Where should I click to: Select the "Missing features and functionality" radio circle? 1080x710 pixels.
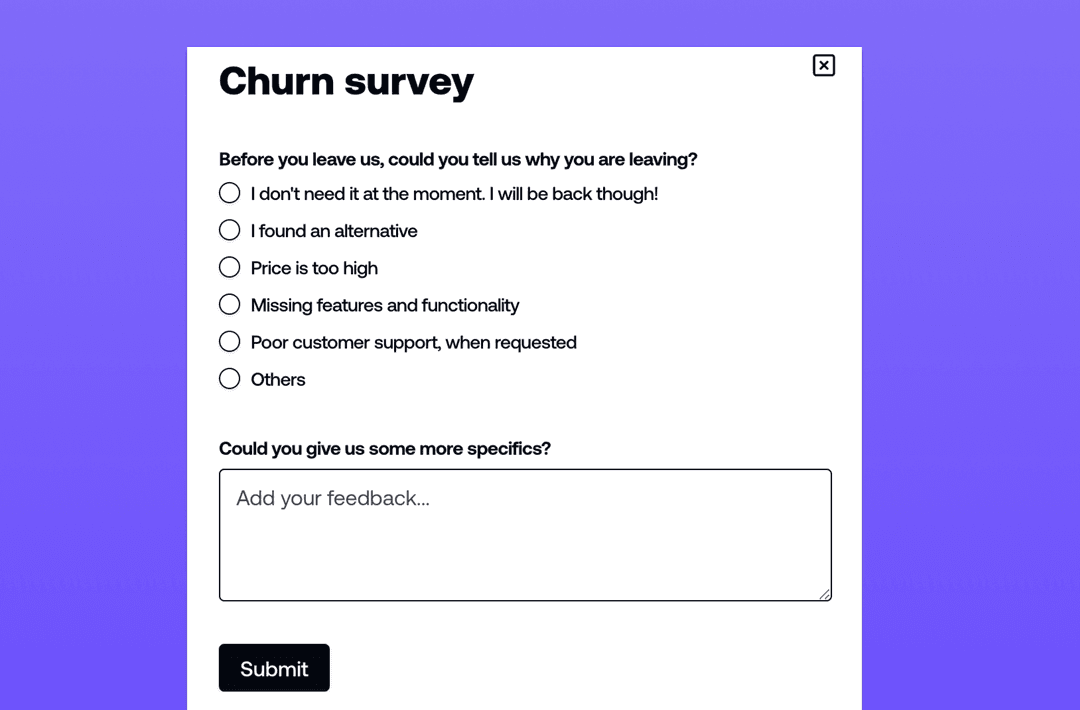(x=230, y=304)
